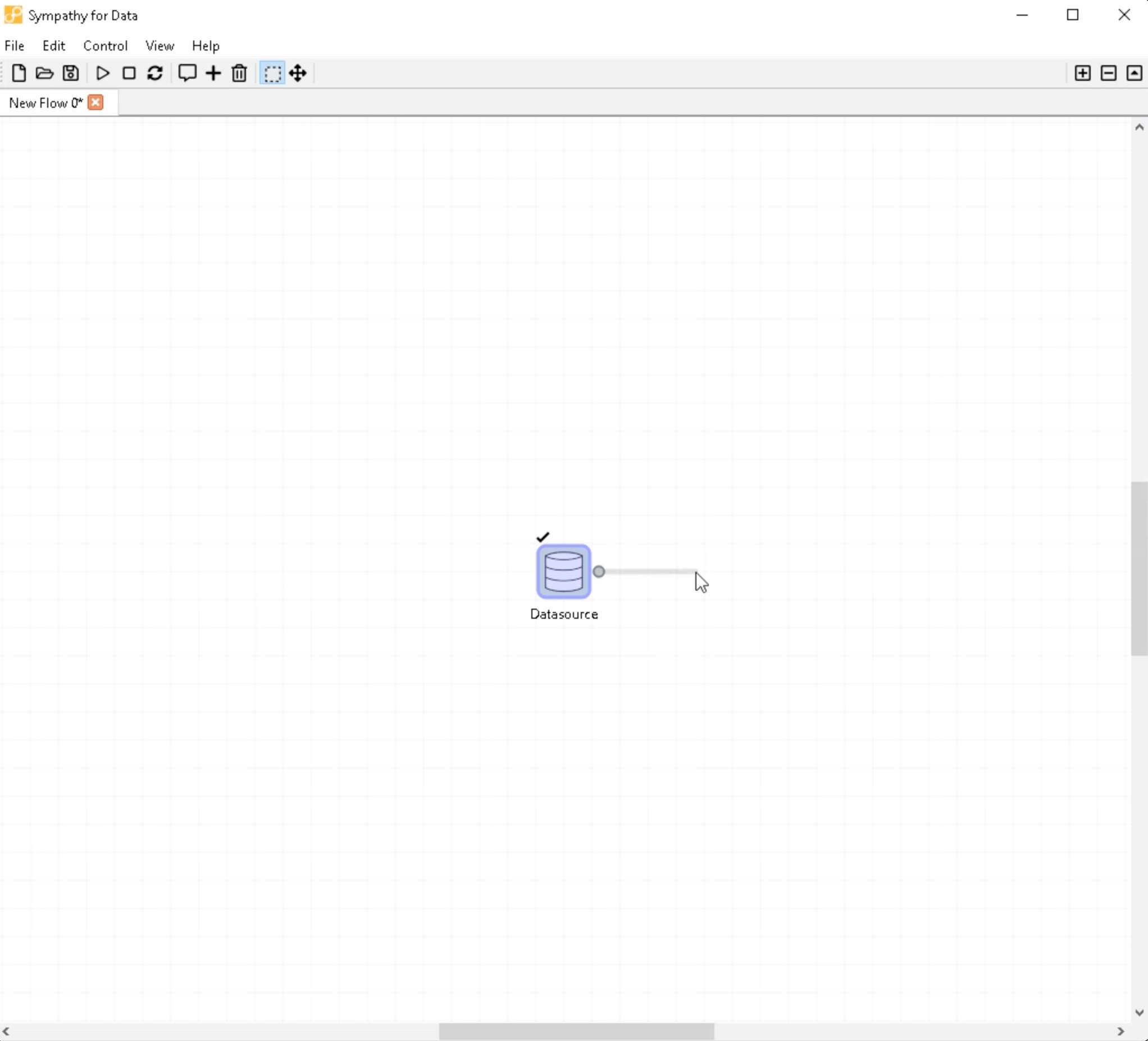
Task: Select the New Flow 0* tab
Action: tap(45, 103)
